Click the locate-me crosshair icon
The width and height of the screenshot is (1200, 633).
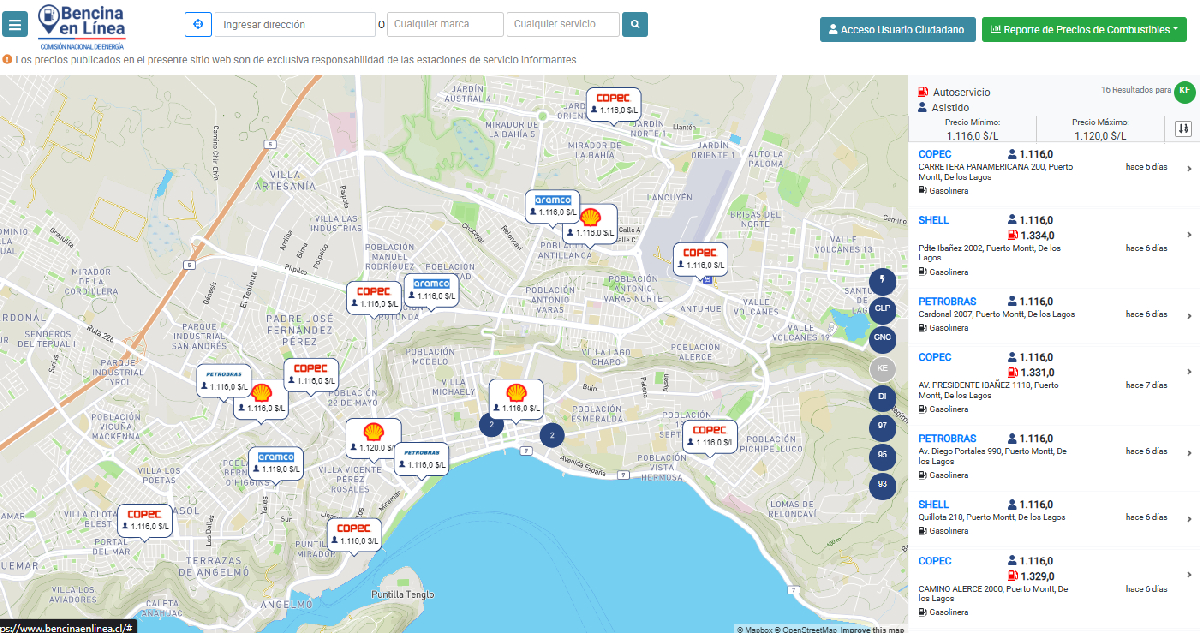[198, 24]
